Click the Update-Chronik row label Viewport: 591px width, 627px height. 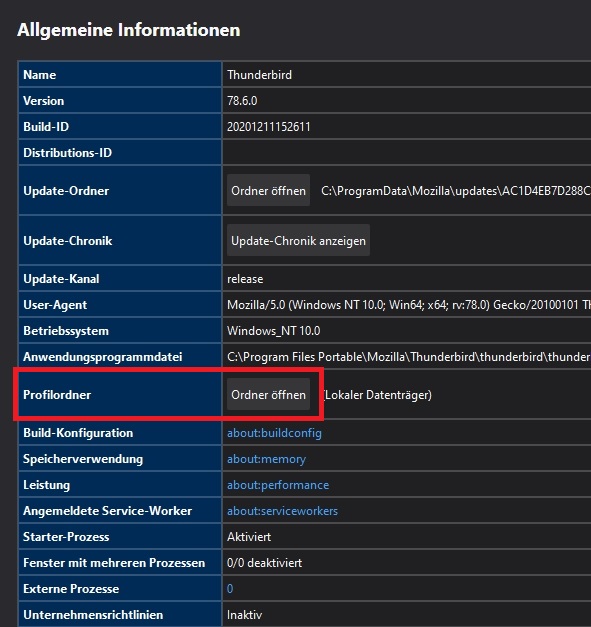coord(68,241)
